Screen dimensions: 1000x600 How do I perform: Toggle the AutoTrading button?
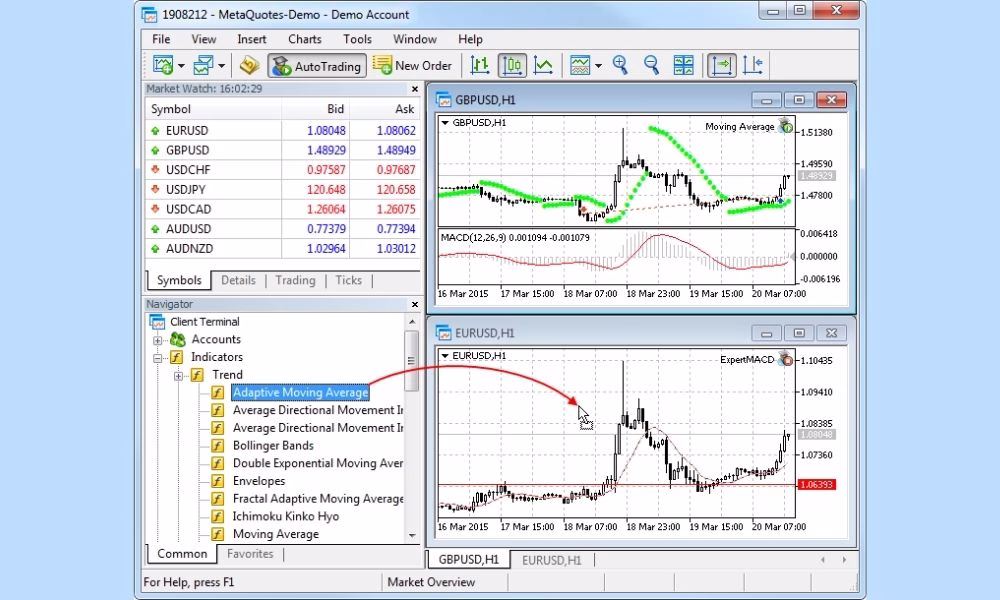click(315, 66)
